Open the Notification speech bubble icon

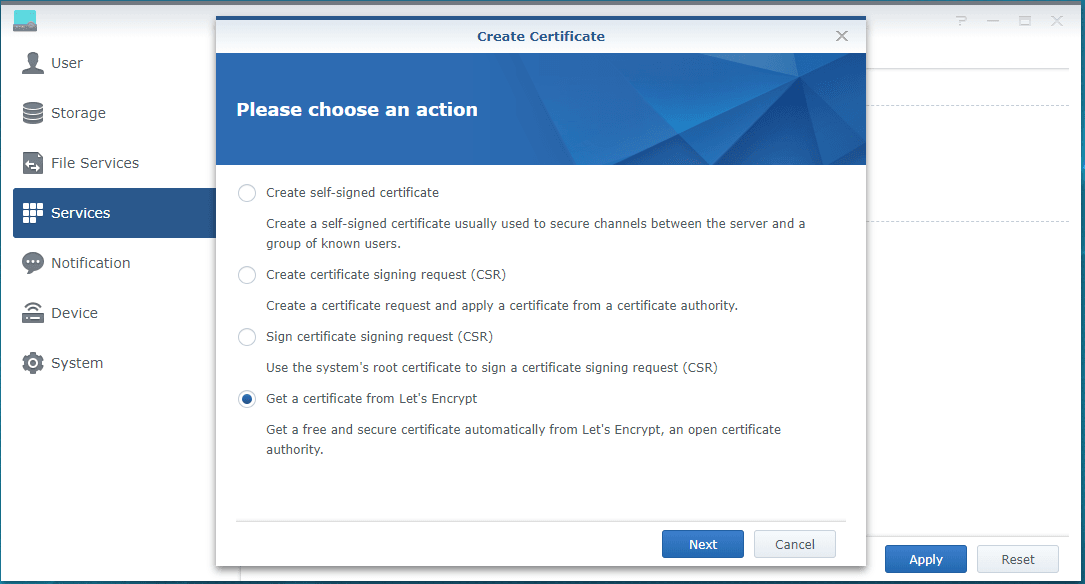pyautogui.click(x=33, y=263)
